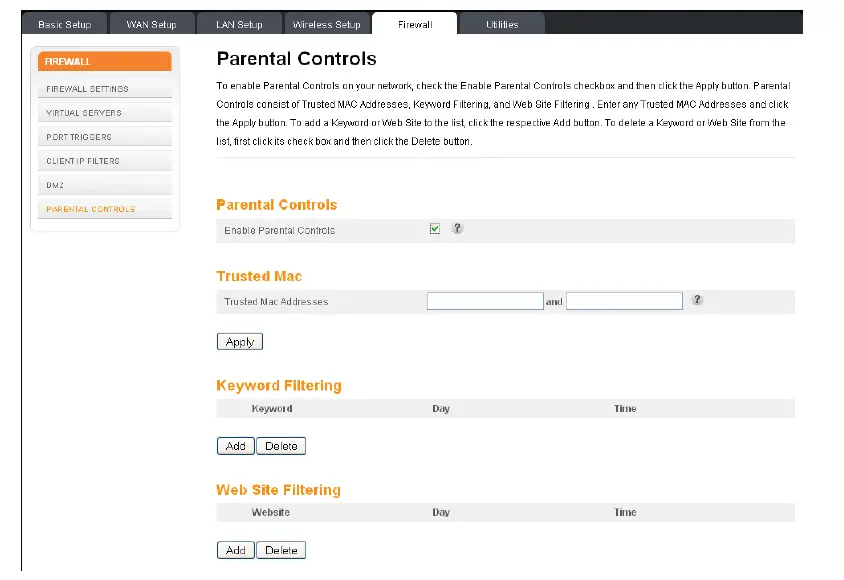Click Time header in Keyword Filtering table

click(625, 408)
